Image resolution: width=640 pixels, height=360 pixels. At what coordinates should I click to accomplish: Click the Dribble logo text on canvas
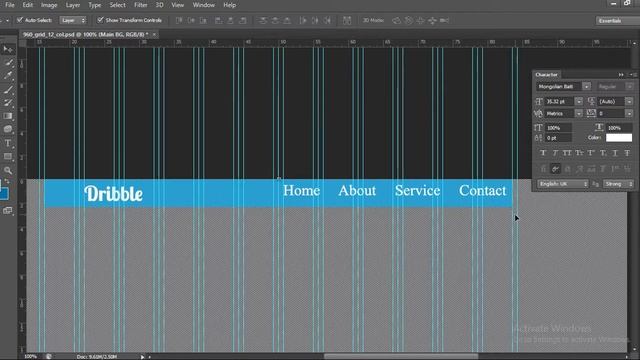pyautogui.click(x=113, y=193)
